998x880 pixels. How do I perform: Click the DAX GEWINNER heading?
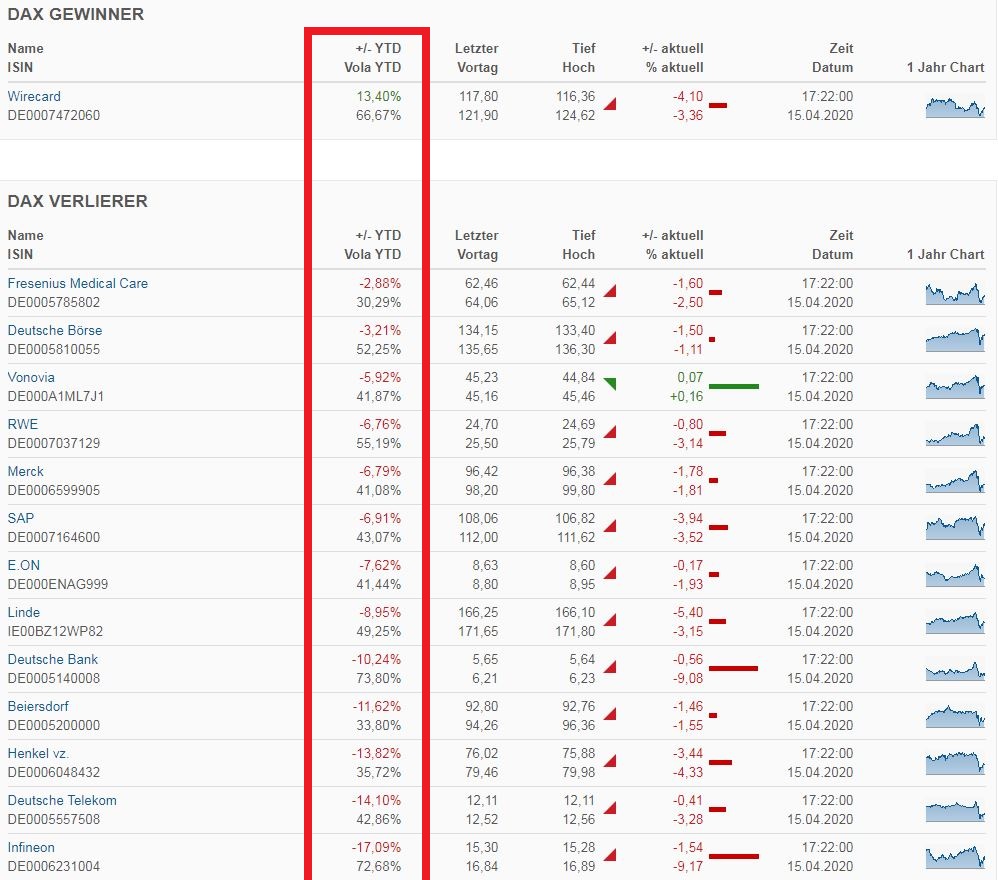click(x=76, y=14)
